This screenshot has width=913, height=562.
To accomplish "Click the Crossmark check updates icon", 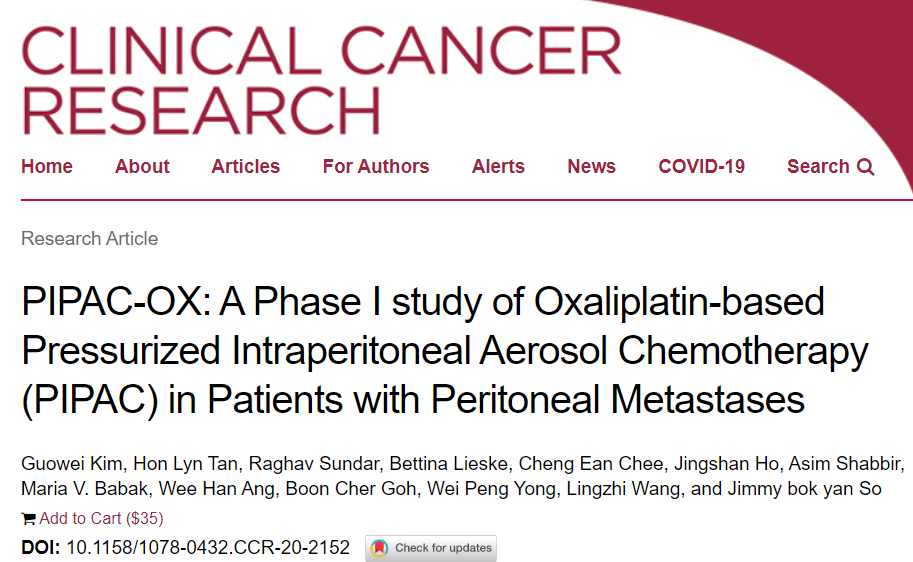I will tap(380, 548).
